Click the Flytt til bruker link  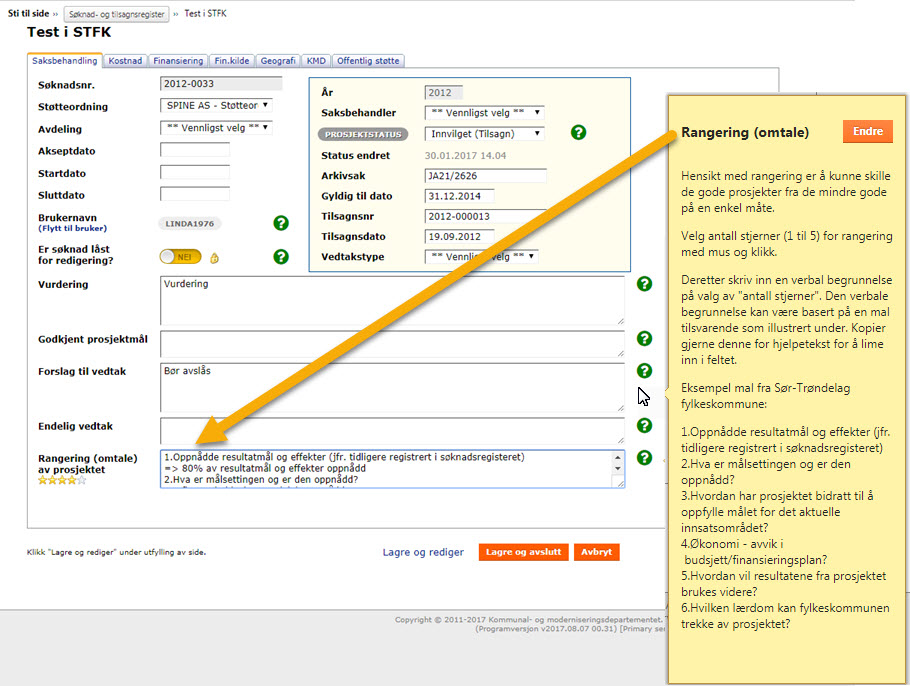point(73,228)
